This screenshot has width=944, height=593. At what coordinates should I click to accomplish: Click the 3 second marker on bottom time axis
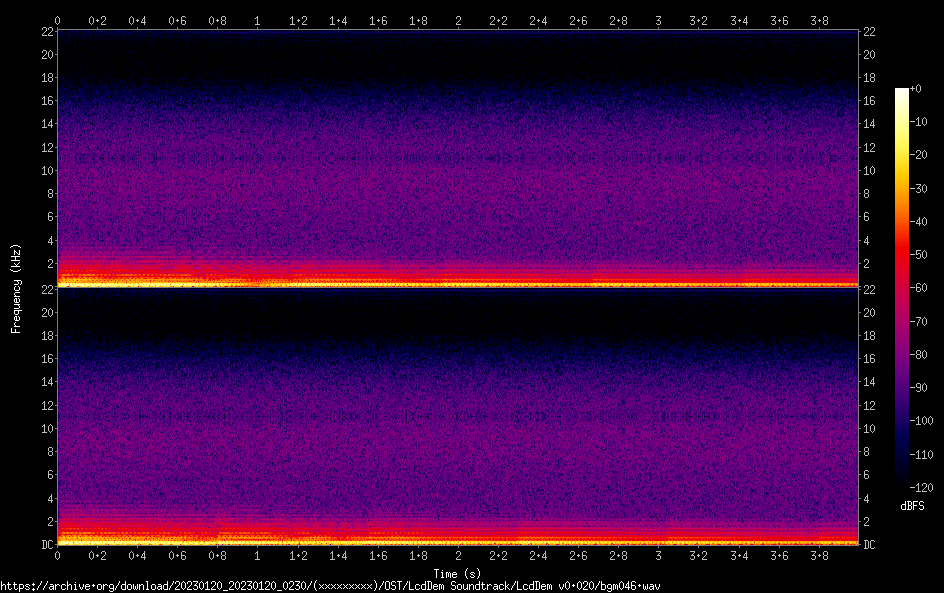[x=658, y=556]
